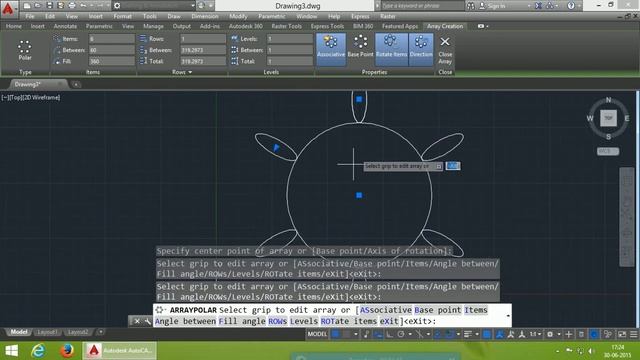Click the Rows Total distance field
The image size is (640, 360).
(203, 61)
